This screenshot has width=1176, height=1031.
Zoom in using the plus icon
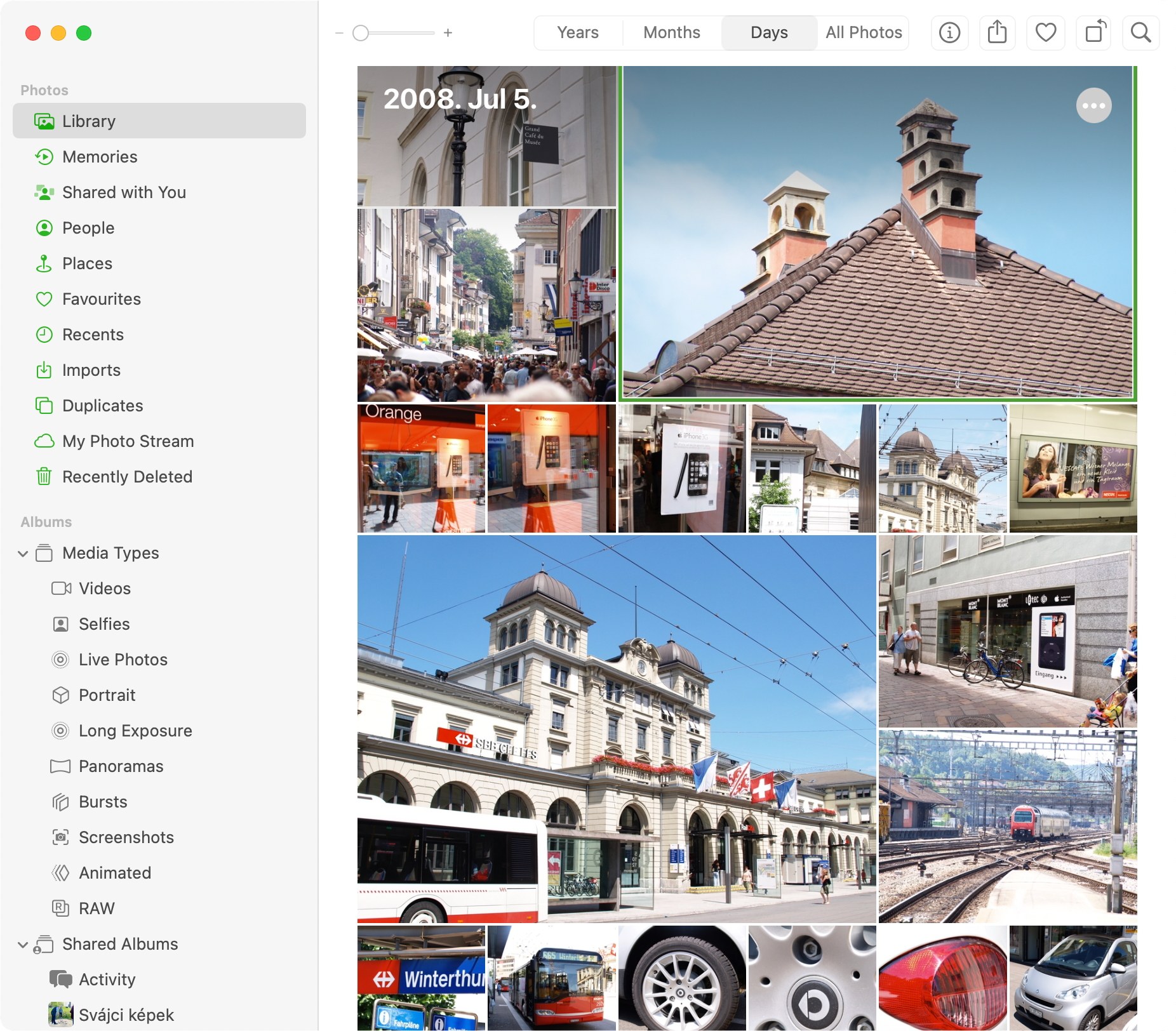(448, 33)
